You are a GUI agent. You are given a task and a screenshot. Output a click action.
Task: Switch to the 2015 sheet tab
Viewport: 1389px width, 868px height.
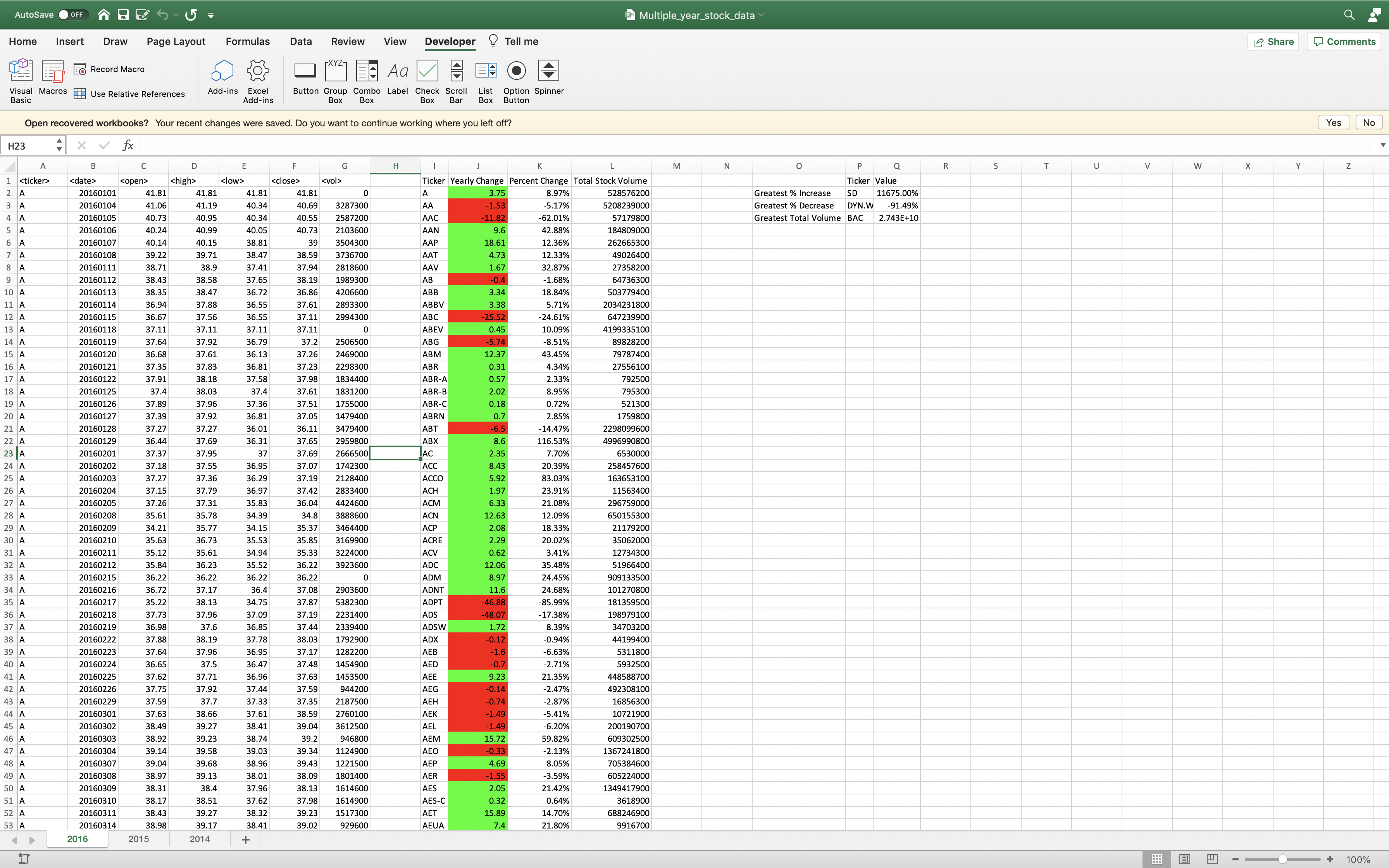138,839
